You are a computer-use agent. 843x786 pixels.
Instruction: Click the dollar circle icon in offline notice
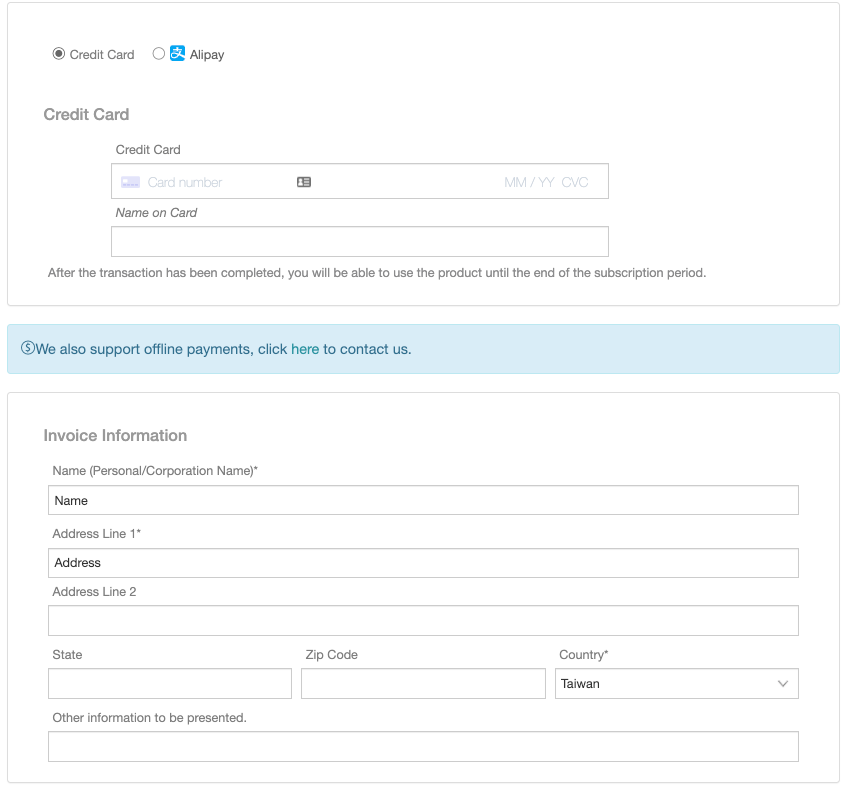(27, 348)
